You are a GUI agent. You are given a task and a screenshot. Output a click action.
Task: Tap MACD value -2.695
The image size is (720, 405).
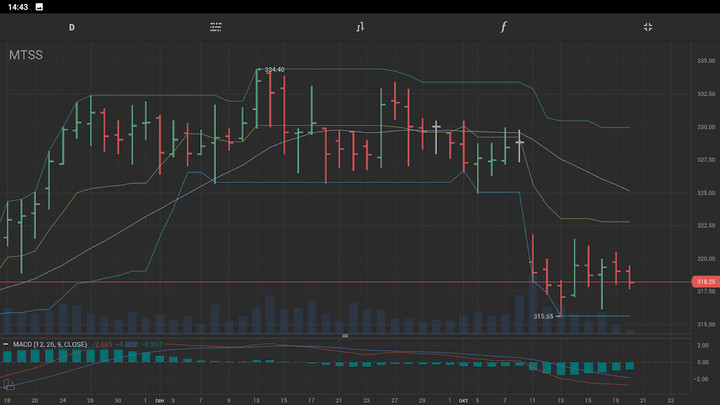point(102,344)
